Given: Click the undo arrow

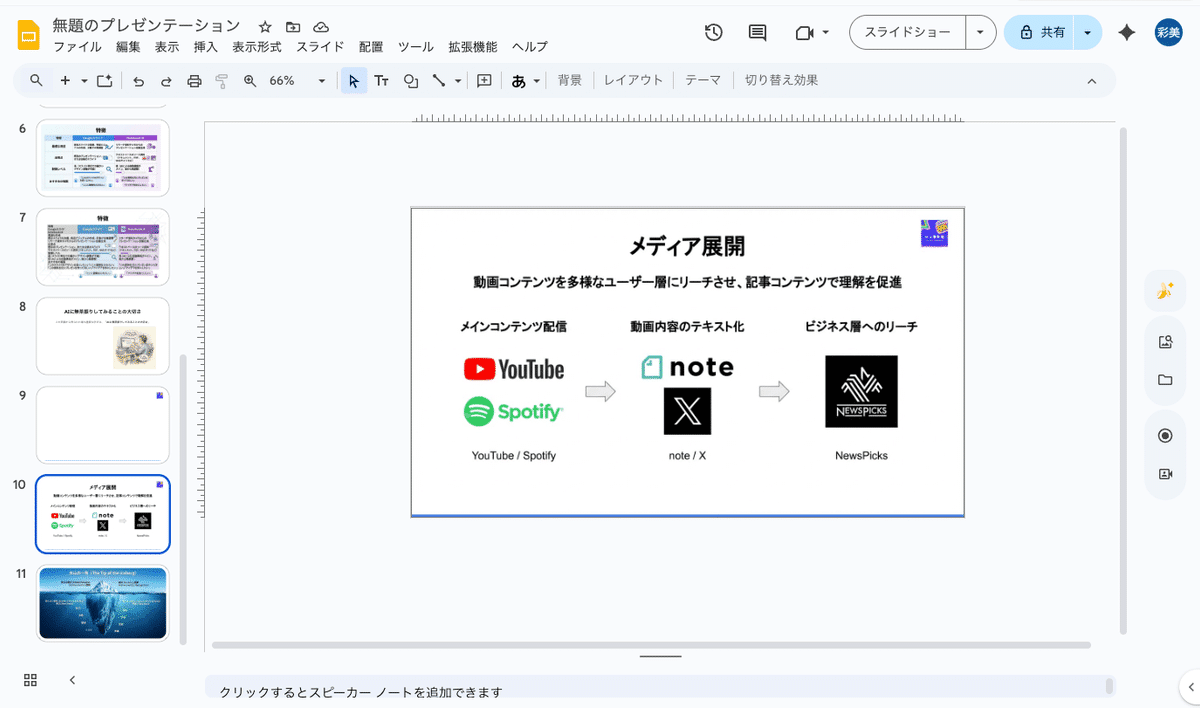Looking at the screenshot, I should pos(138,81).
